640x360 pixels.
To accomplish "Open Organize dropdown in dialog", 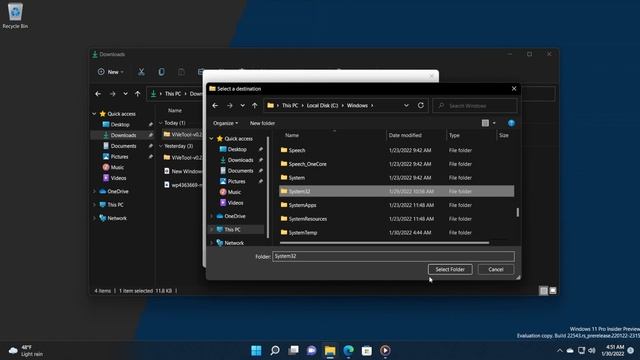I will pyautogui.click(x=225, y=123).
